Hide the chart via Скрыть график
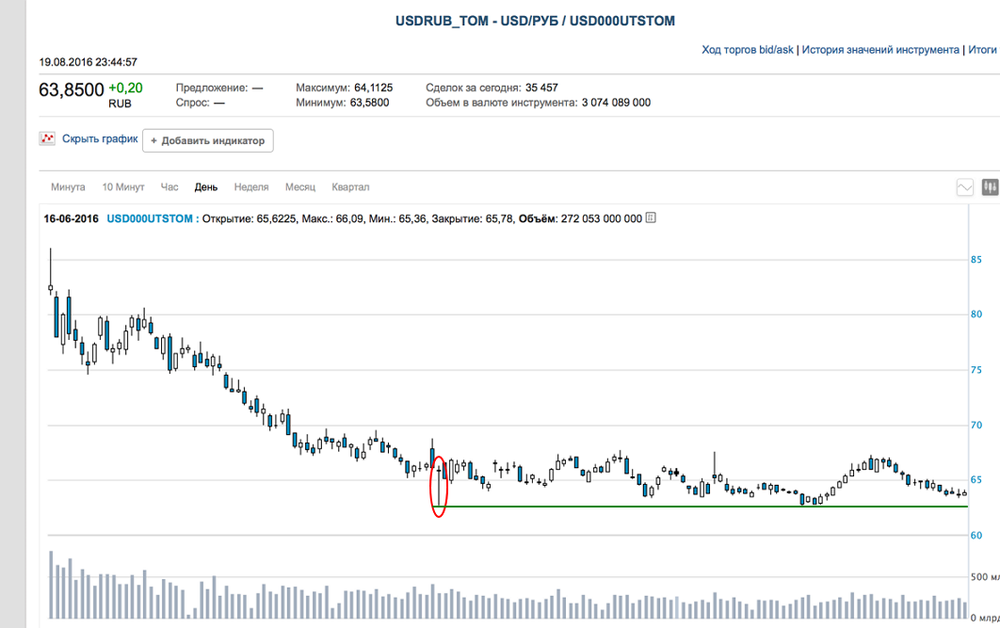This screenshot has width=1000, height=628. point(99,138)
